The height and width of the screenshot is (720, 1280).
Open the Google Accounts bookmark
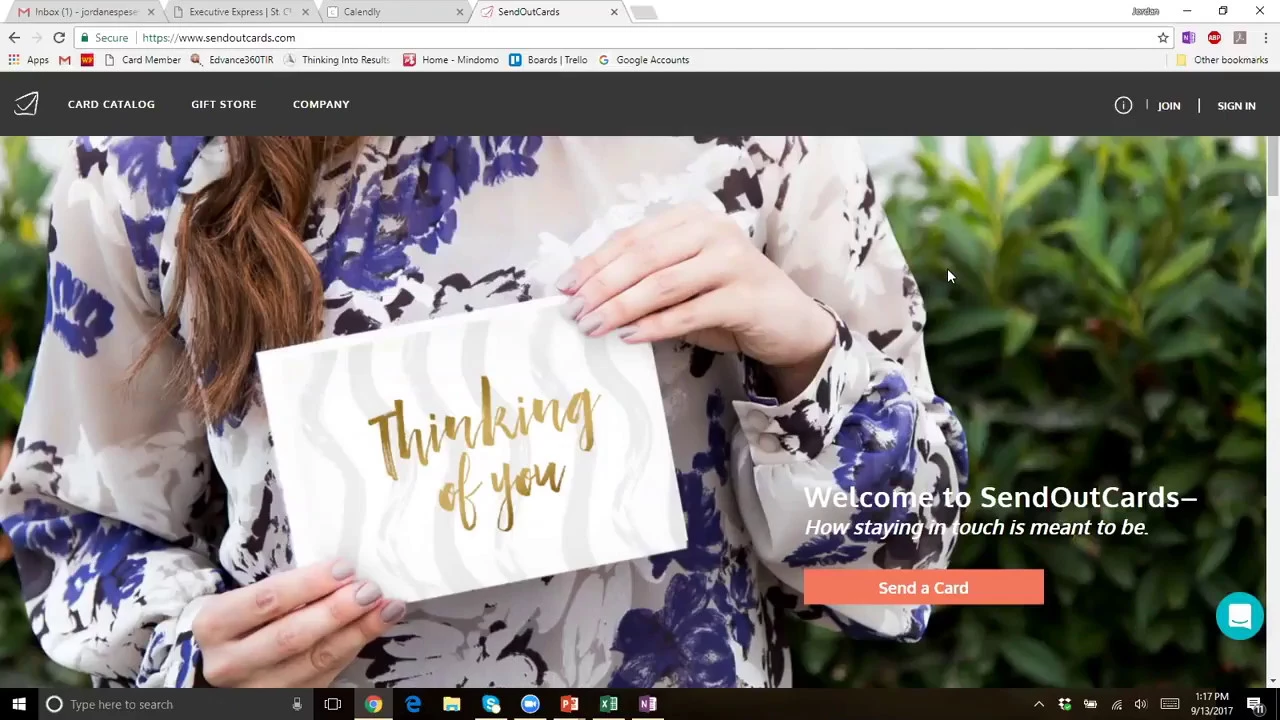pyautogui.click(x=643, y=60)
